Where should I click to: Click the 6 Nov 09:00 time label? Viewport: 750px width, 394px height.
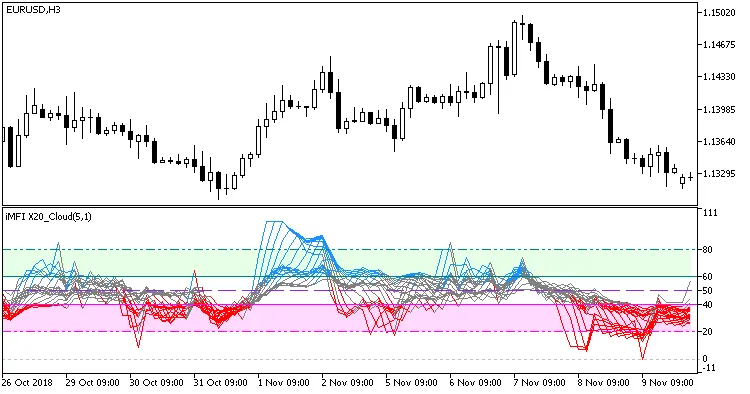[476, 383]
